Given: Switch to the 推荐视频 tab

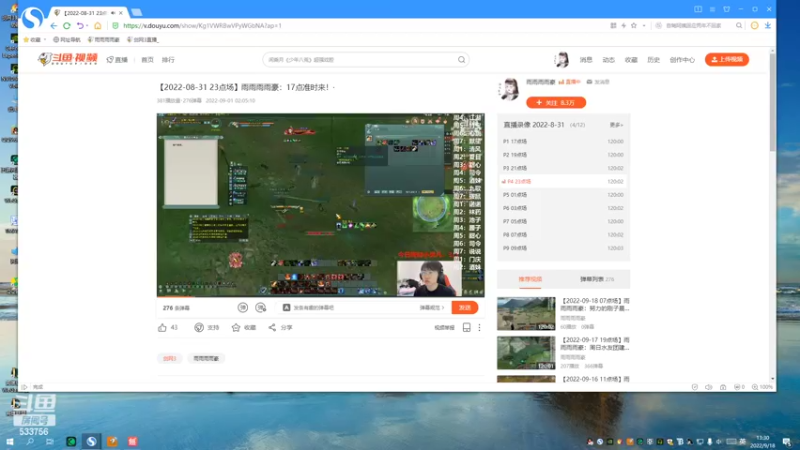Looking at the screenshot, I should (x=530, y=279).
